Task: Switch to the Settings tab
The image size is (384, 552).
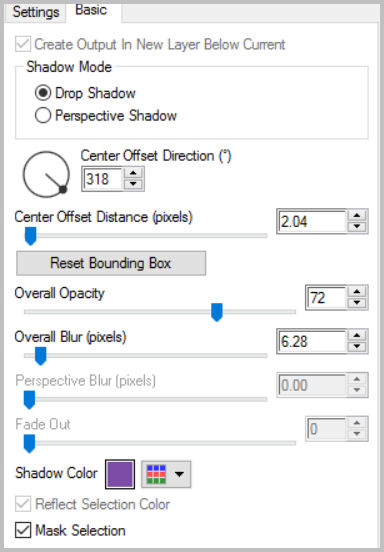Action: coord(36,12)
